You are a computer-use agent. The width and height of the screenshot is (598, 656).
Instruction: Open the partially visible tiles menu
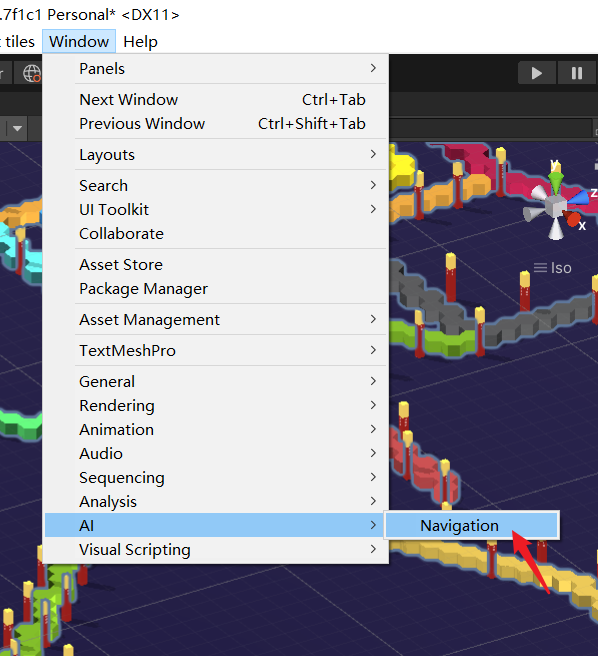[x=18, y=41]
